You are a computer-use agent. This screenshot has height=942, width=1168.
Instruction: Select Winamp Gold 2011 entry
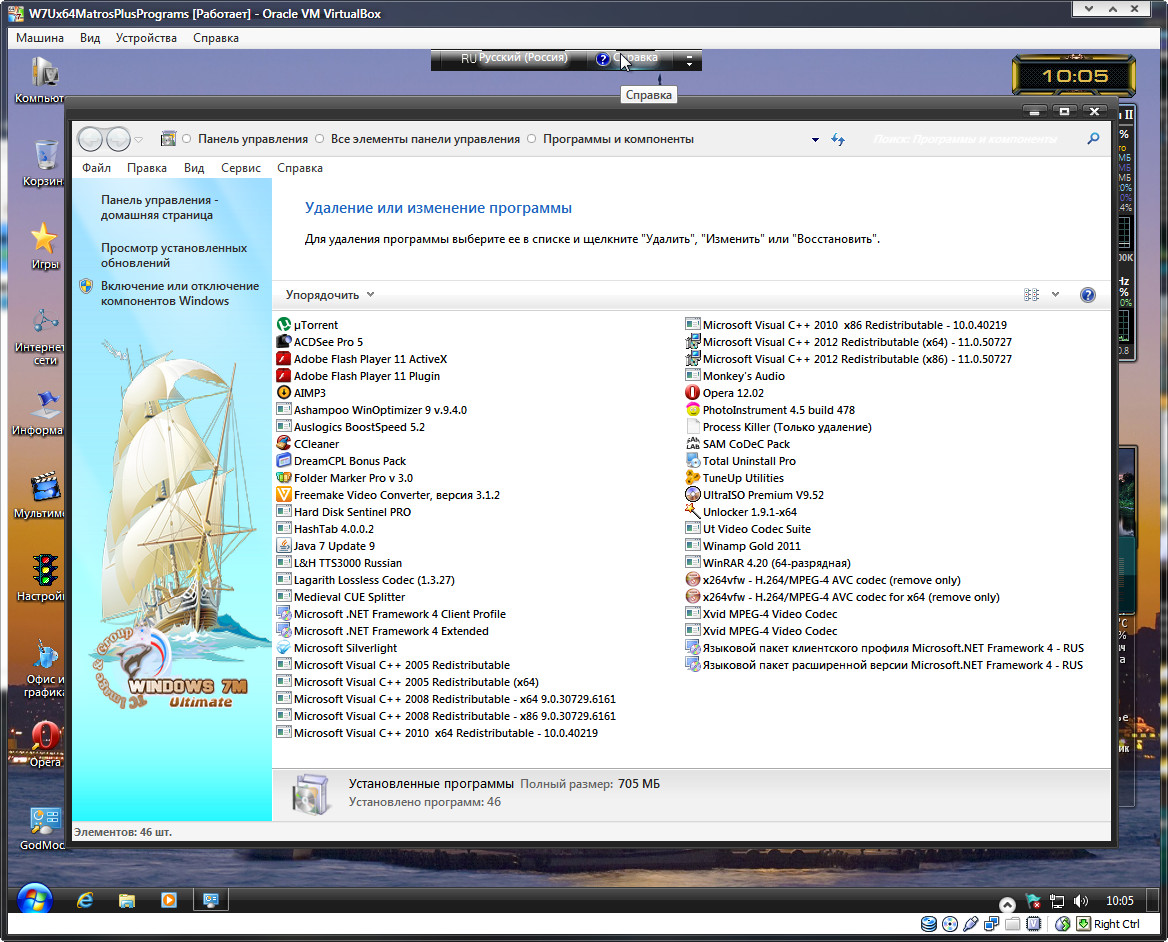(743, 546)
